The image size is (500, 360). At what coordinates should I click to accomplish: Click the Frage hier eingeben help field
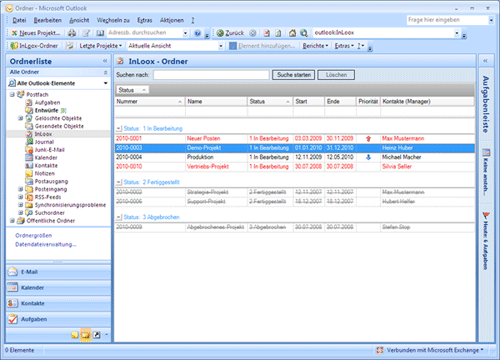[447, 20]
